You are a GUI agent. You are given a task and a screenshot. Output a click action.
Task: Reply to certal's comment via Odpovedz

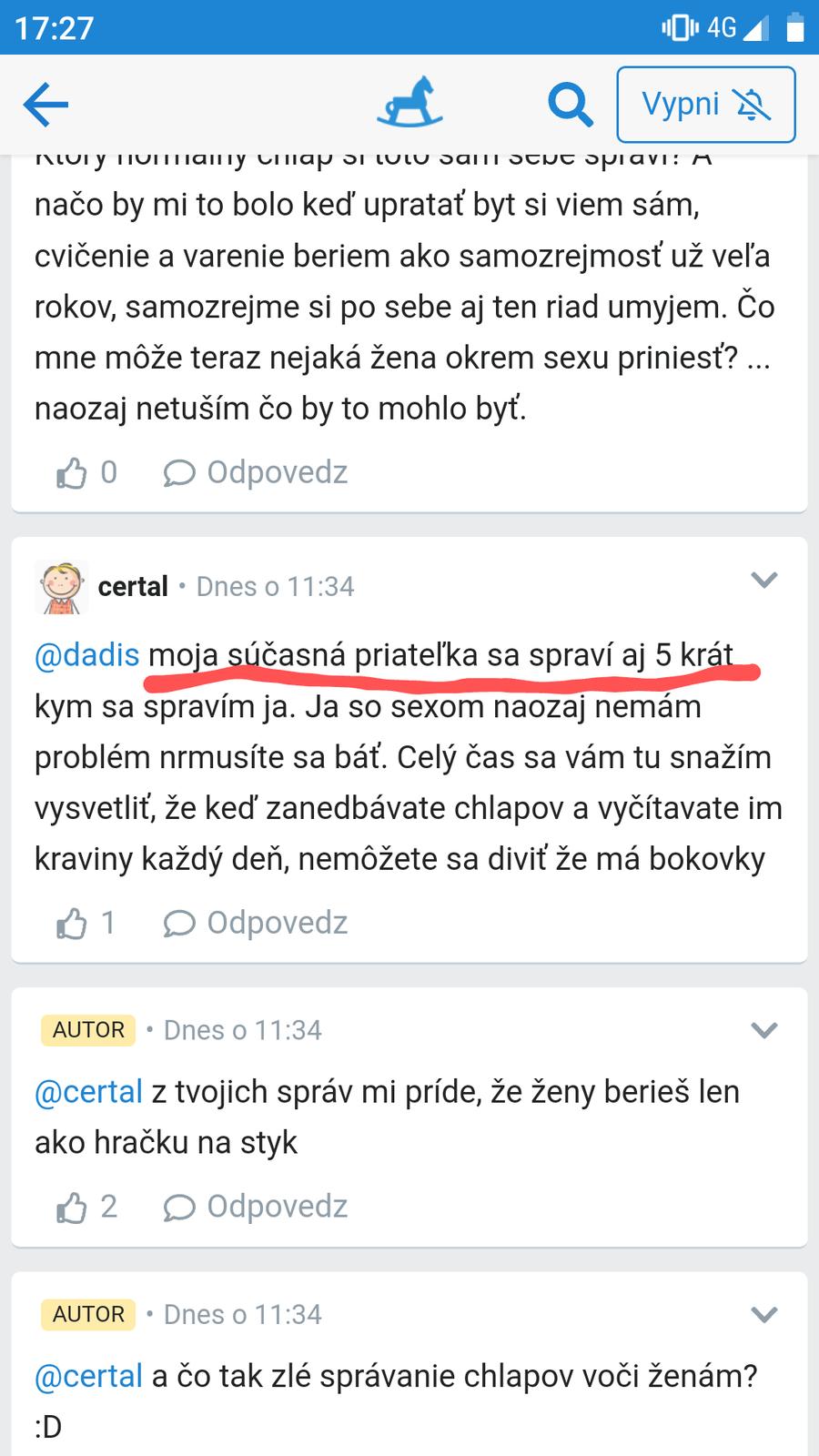point(256,923)
